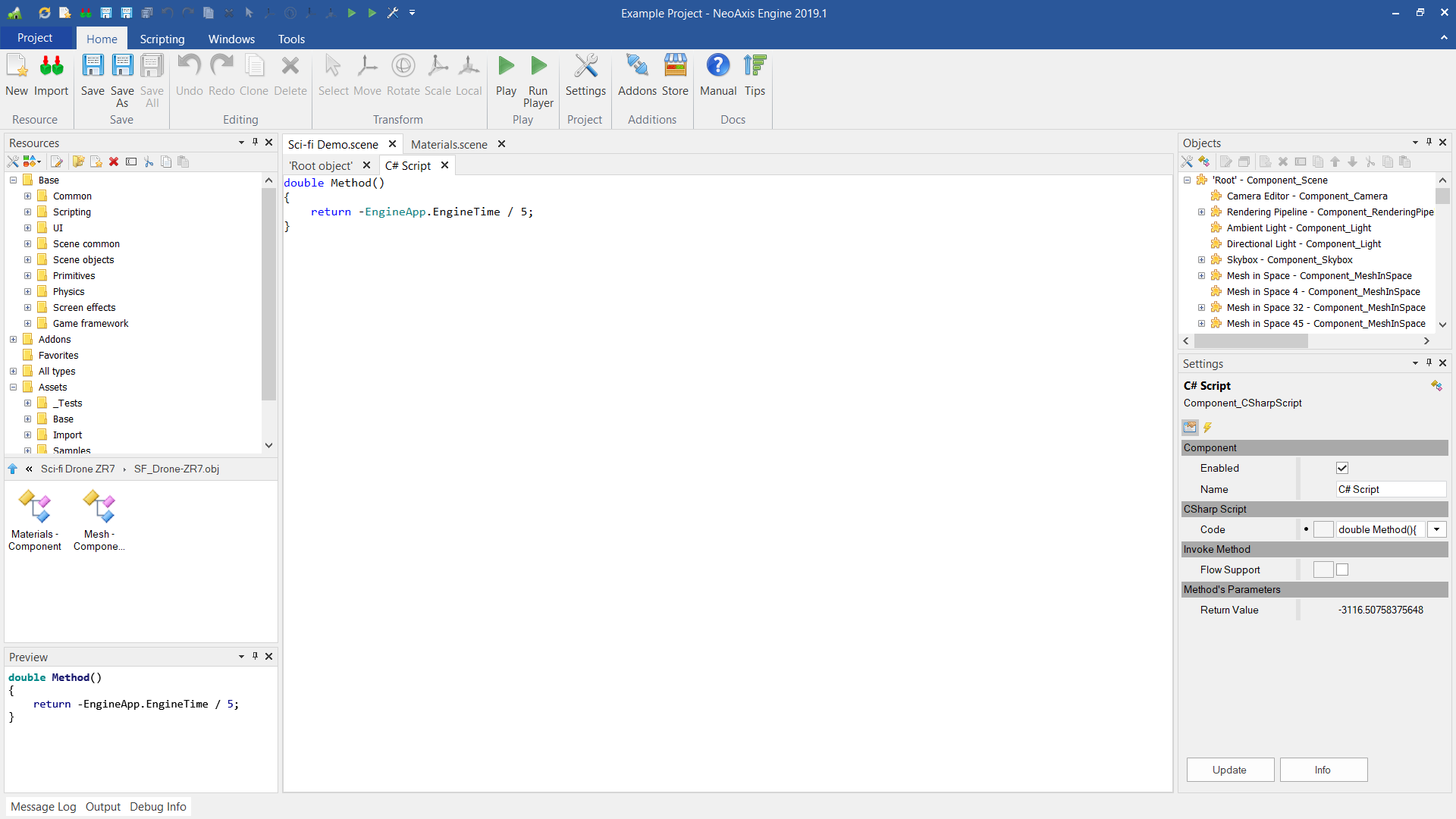Create a new folder in Resources panel

click(x=78, y=162)
